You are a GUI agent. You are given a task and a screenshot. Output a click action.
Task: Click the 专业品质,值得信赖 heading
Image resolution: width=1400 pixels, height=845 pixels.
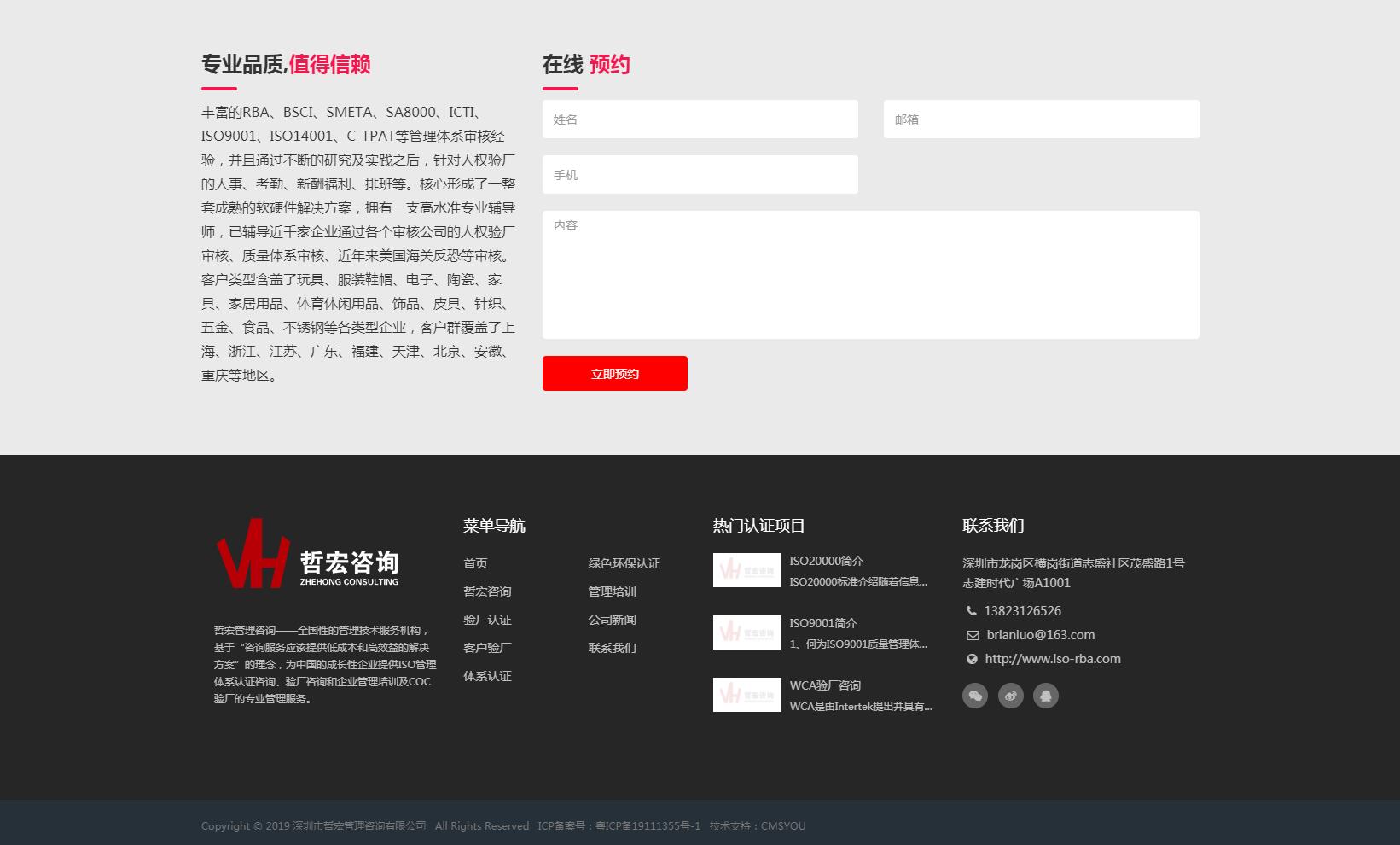(286, 64)
